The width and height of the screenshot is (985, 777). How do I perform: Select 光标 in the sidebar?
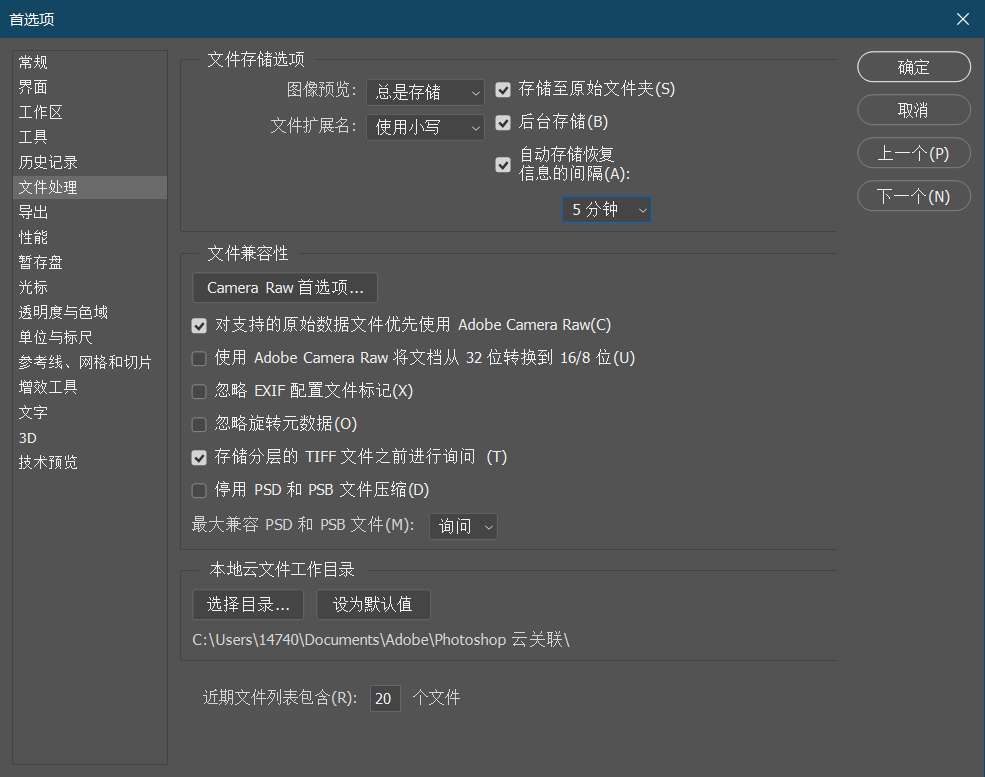90,287
